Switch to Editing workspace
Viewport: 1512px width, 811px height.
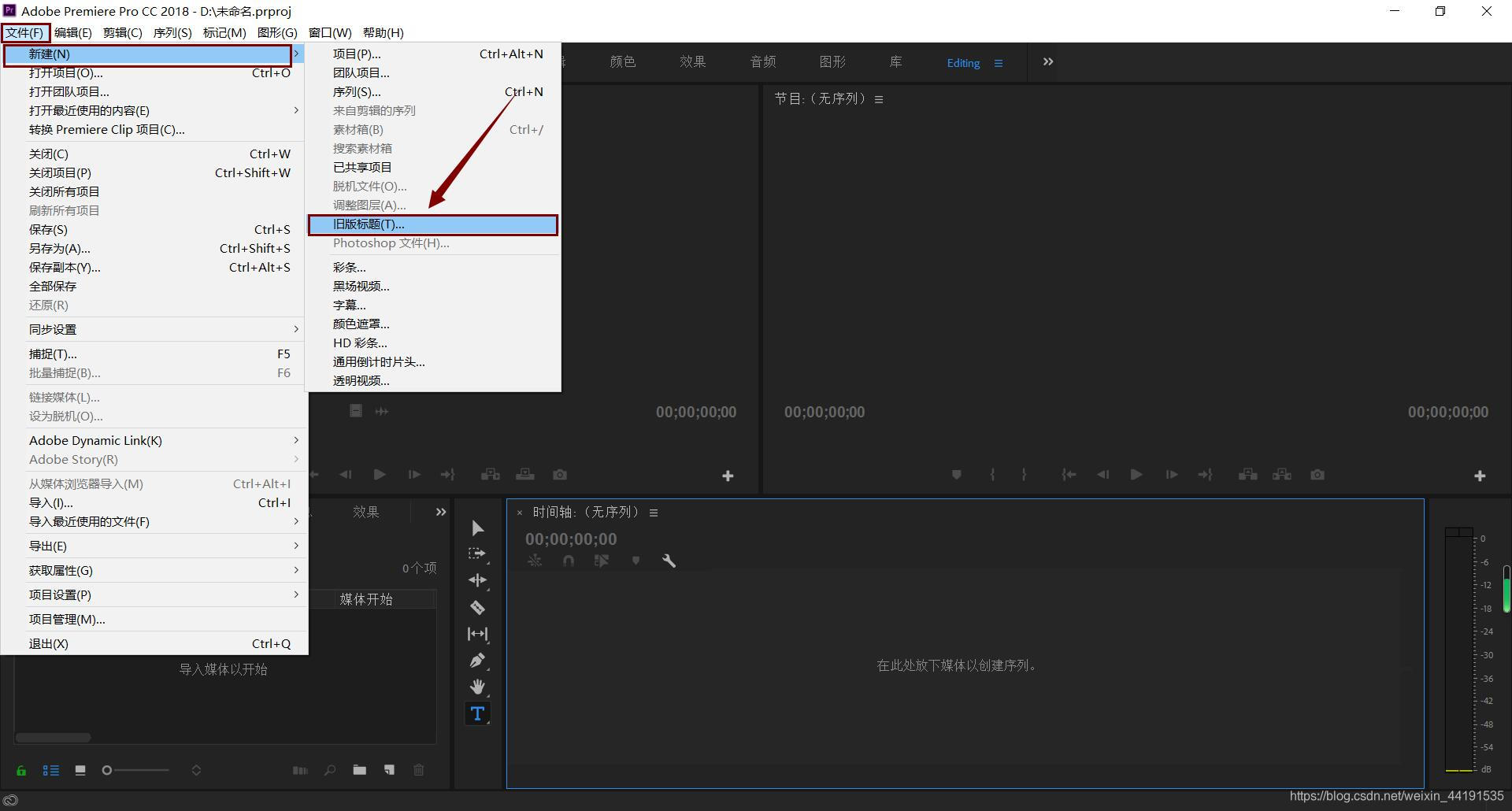point(963,63)
